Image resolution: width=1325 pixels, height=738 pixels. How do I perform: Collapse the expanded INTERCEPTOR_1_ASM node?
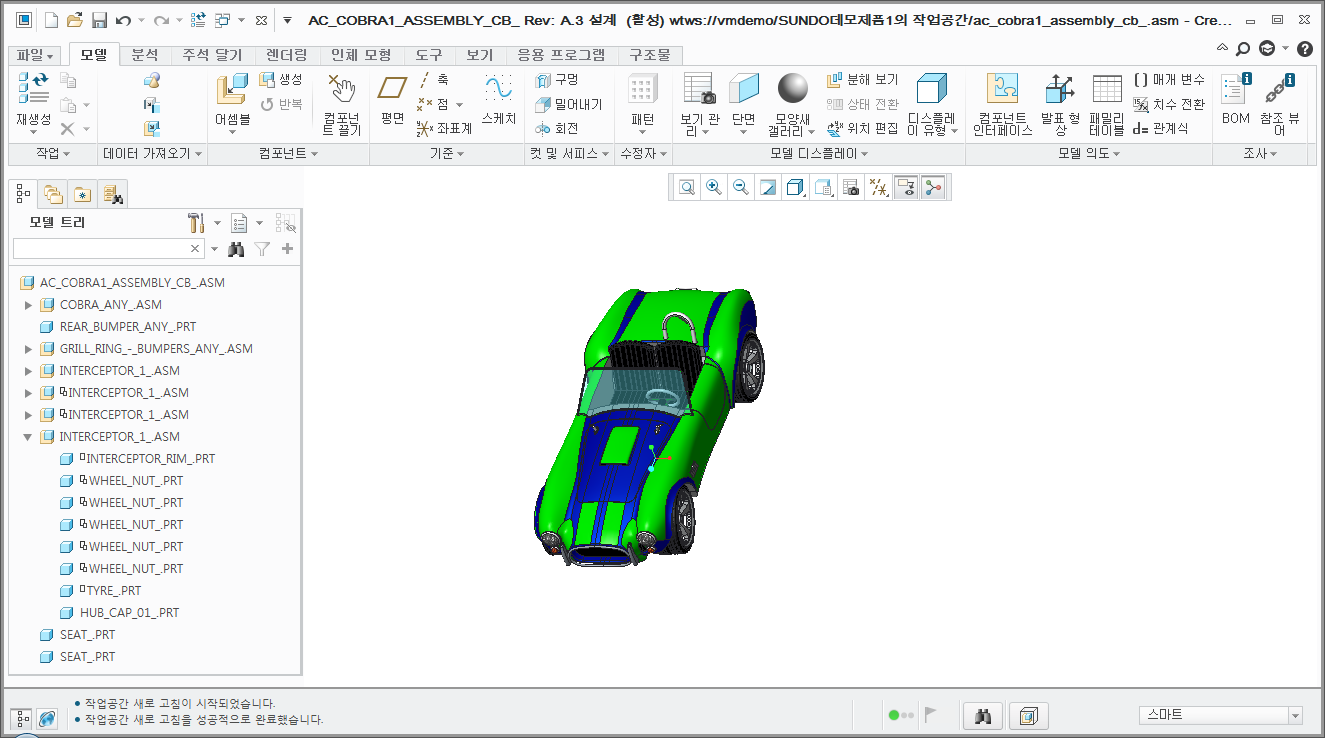pyautogui.click(x=28, y=436)
